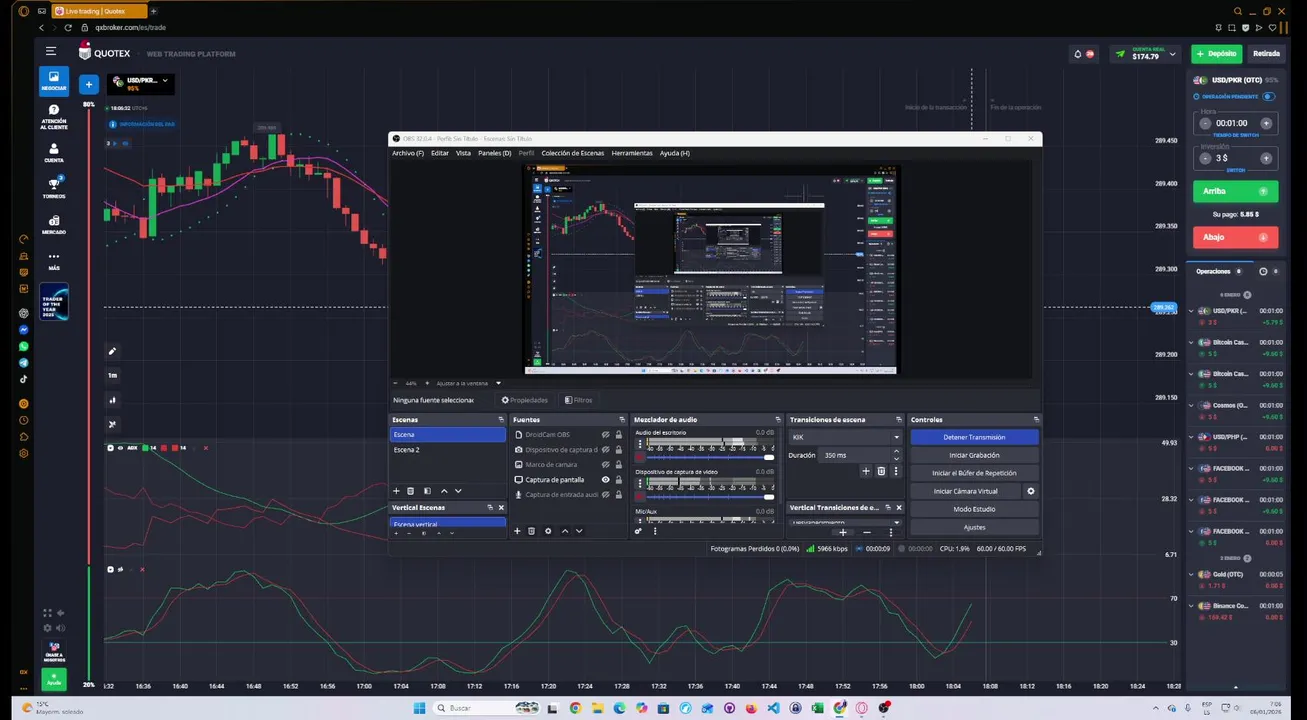
Task: Delete the scene transition in OBS
Action: pos(881,471)
